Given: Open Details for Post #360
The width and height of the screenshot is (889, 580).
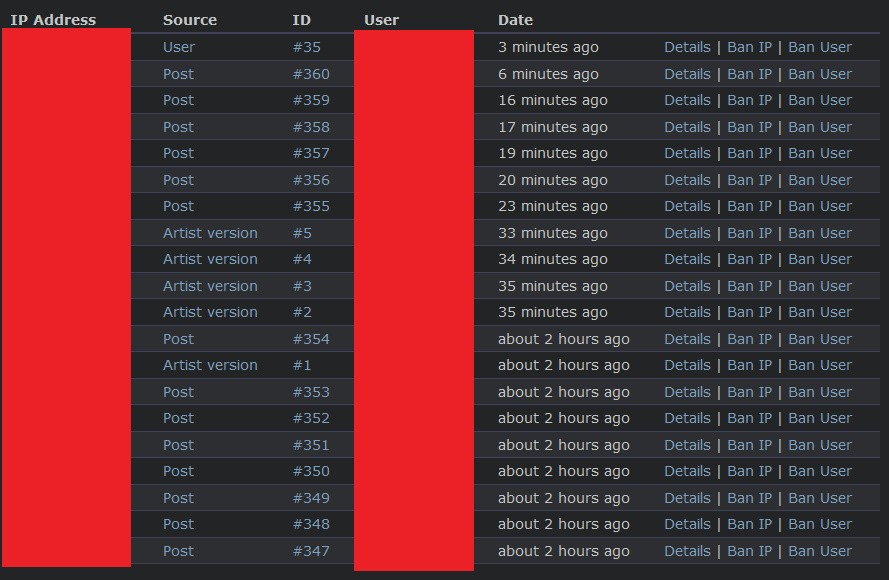Looking at the screenshot, I should click(x=687, y=74).
